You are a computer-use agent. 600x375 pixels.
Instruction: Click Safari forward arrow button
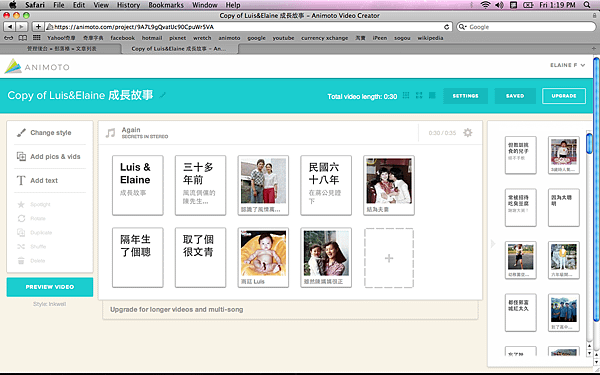pyautogui.click(x=21, y=27)
